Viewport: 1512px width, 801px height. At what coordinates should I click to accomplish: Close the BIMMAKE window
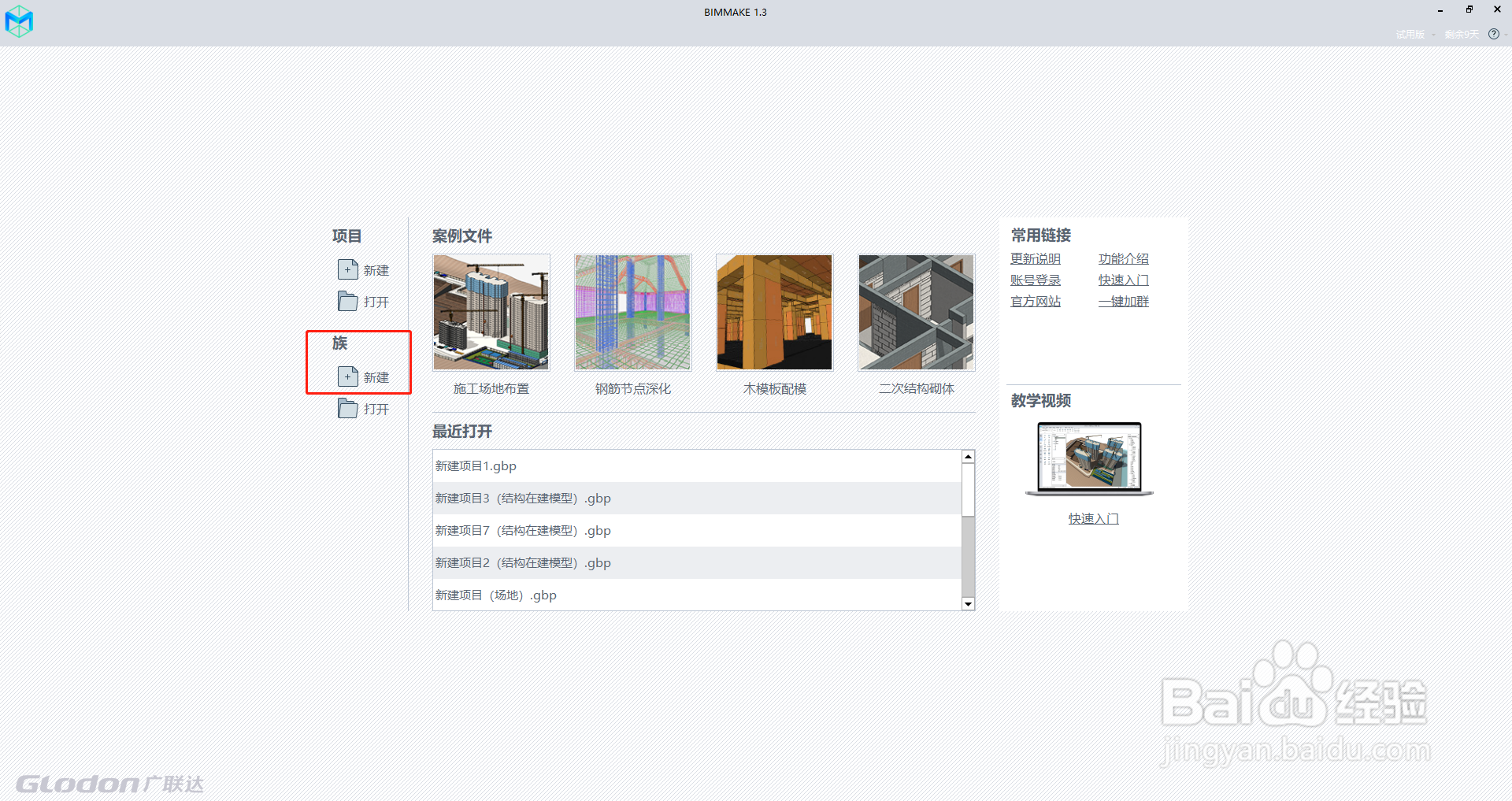click(1497, 9)
